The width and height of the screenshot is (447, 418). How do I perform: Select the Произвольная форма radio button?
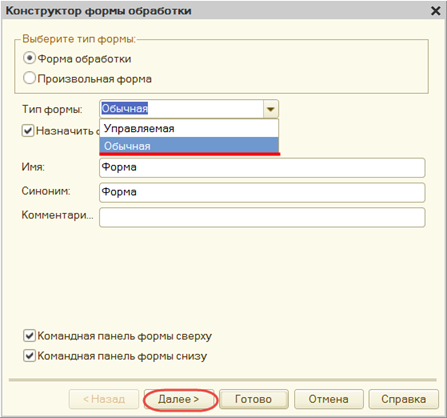29,78
